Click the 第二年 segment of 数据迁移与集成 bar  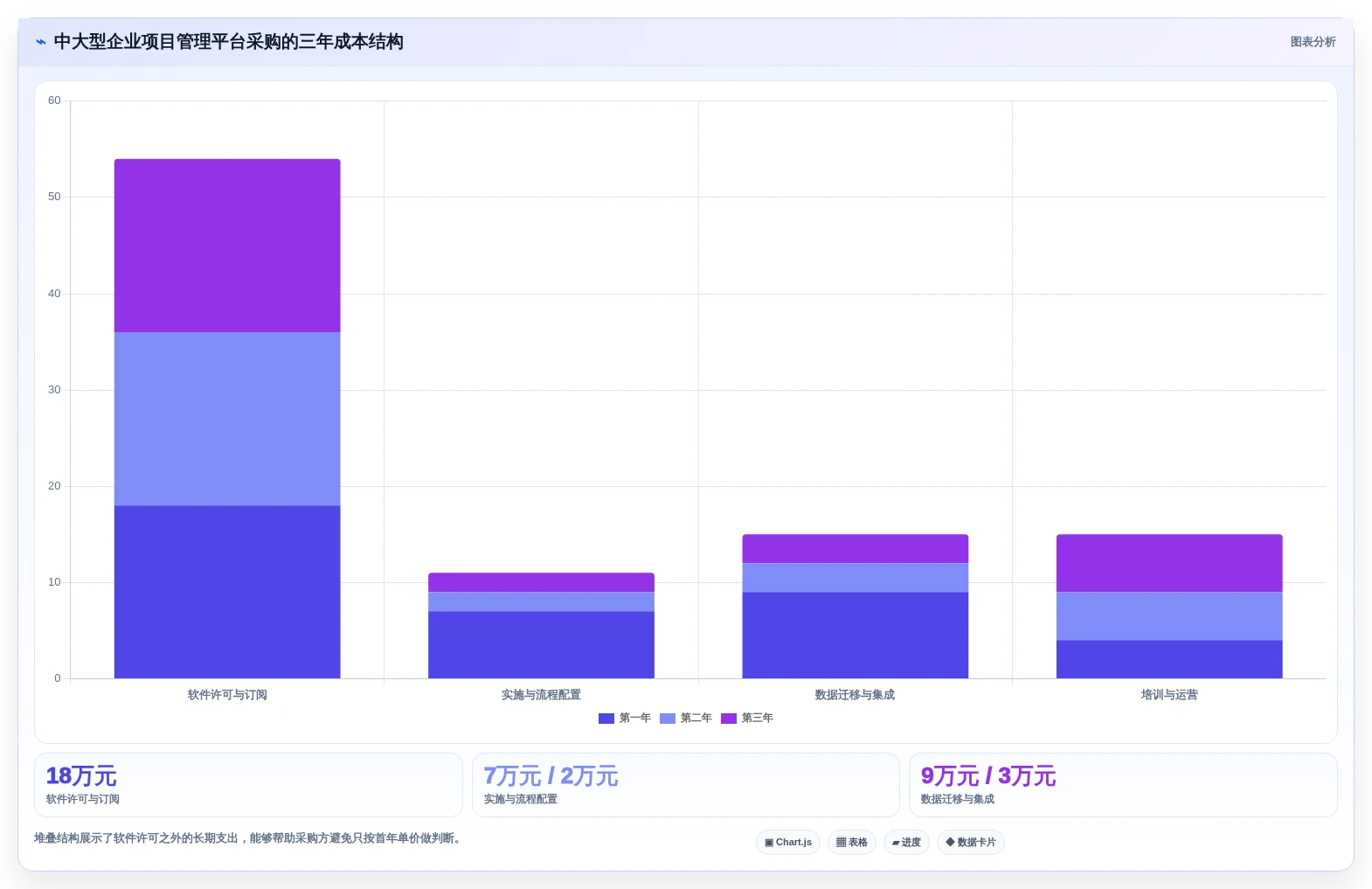(x=855, y=578)
